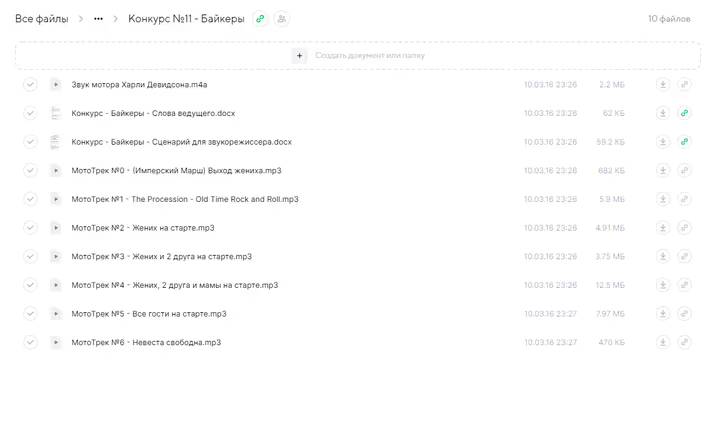Click plus button to create item
Image resolution: width=709 pixels, height=436 pixels.
pyautogui.click(x=299, y=56)
